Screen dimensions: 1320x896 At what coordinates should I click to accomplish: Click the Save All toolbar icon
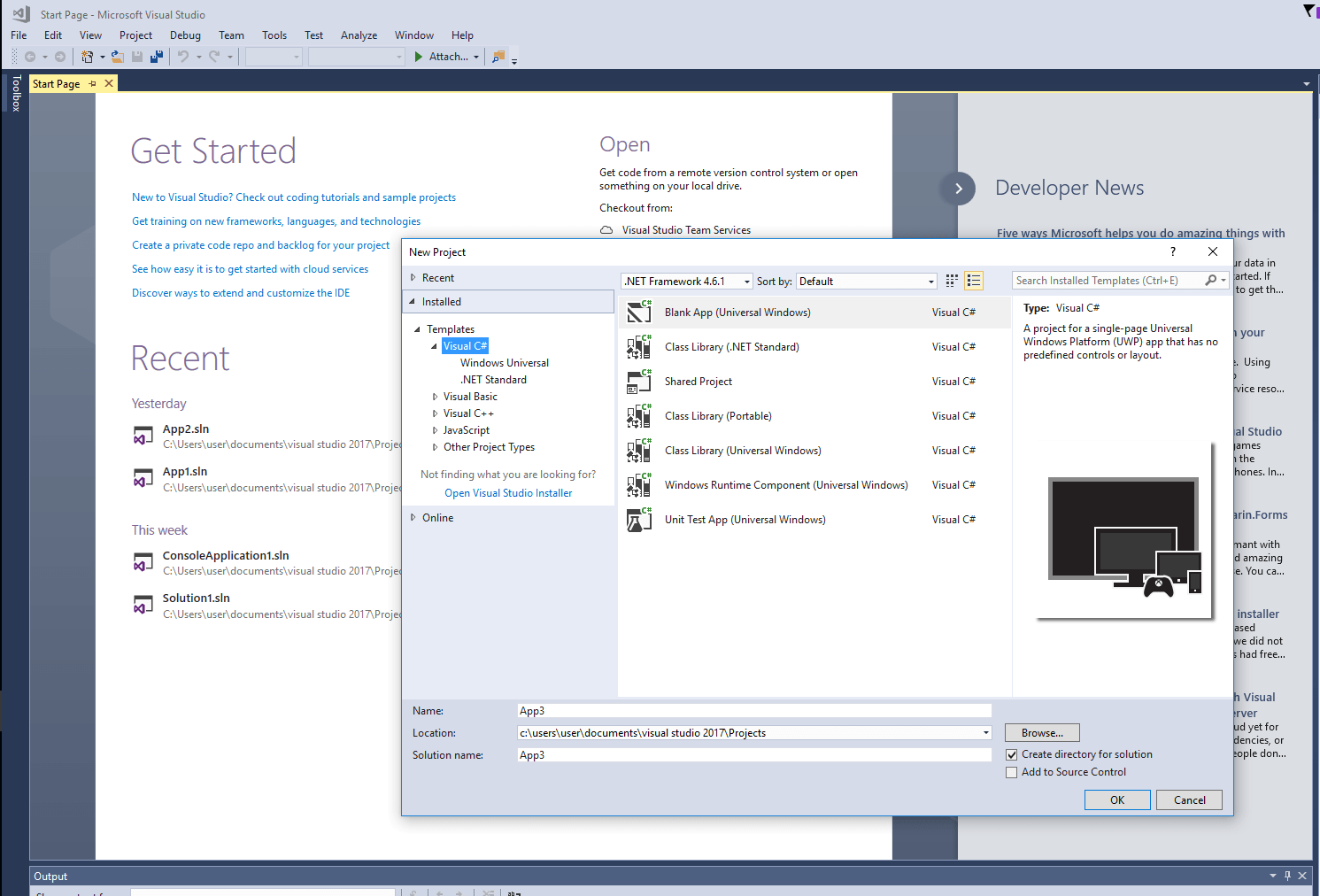[x=157, y=57]
